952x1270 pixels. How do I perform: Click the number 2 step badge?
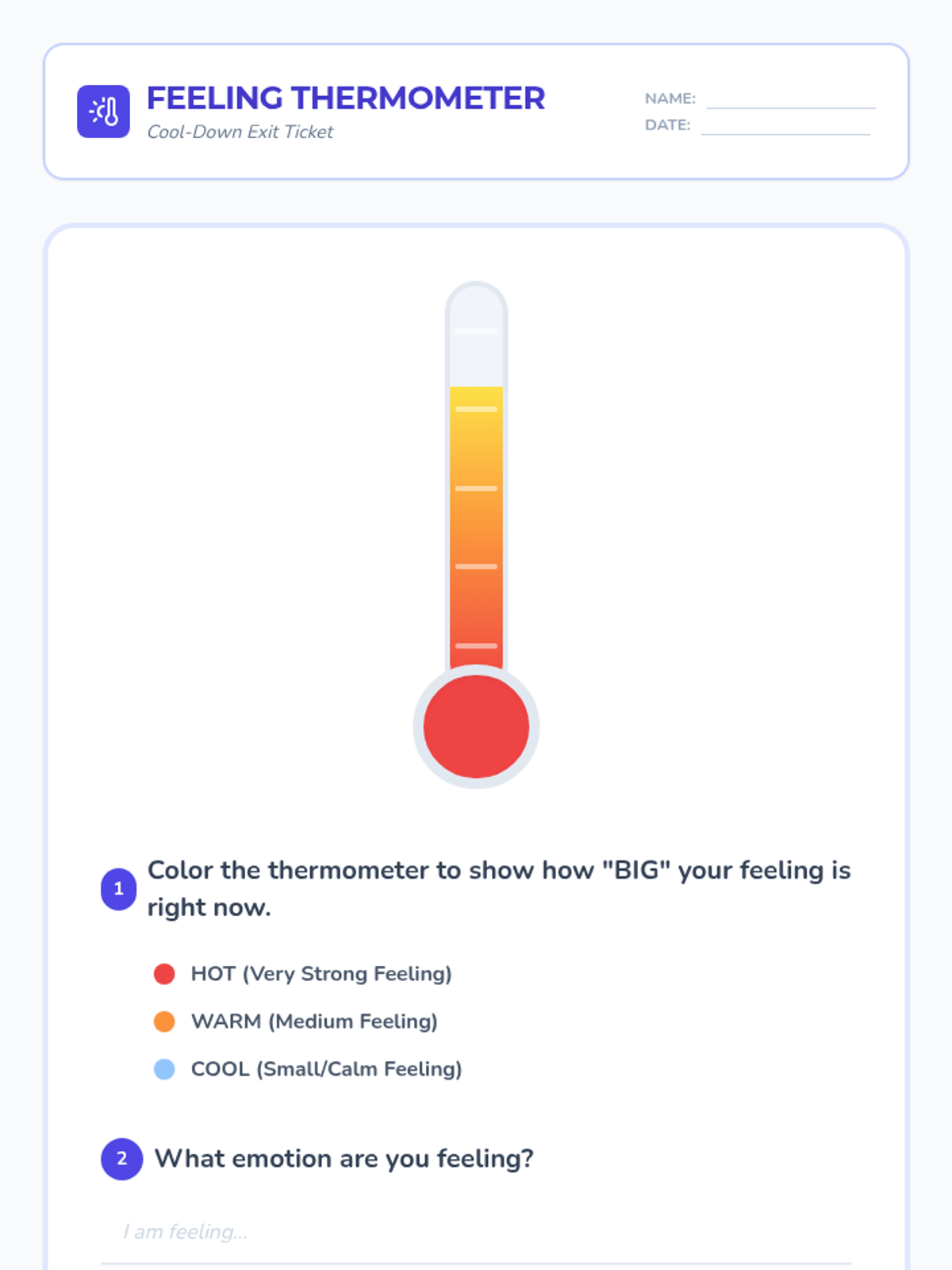122,1159
